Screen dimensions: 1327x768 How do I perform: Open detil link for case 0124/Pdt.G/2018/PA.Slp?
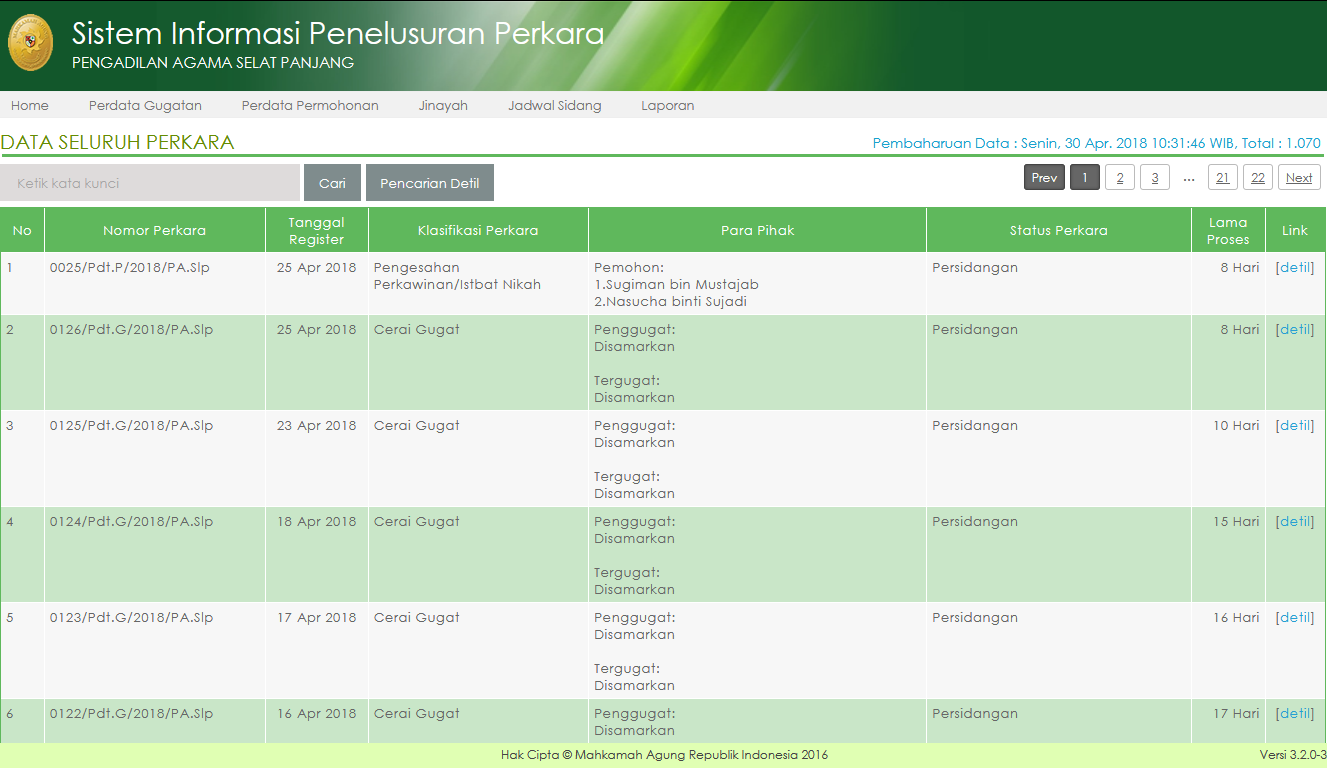coord(1295,522)
